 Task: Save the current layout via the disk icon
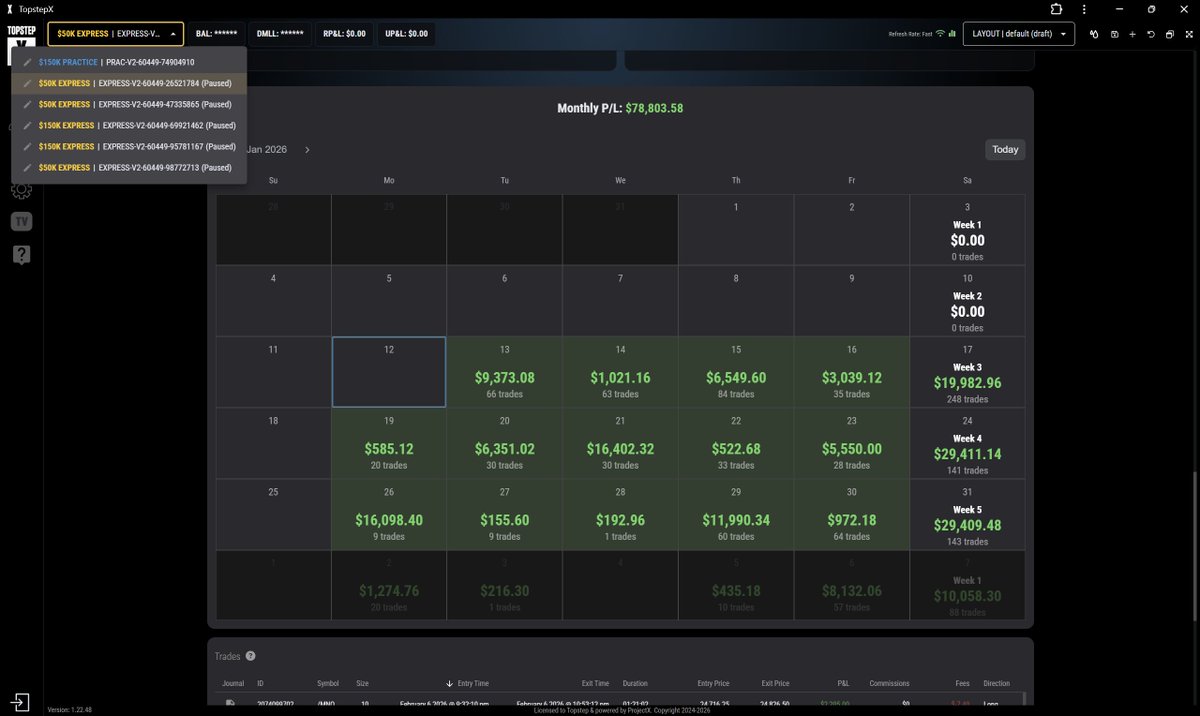pos(1114,34)
